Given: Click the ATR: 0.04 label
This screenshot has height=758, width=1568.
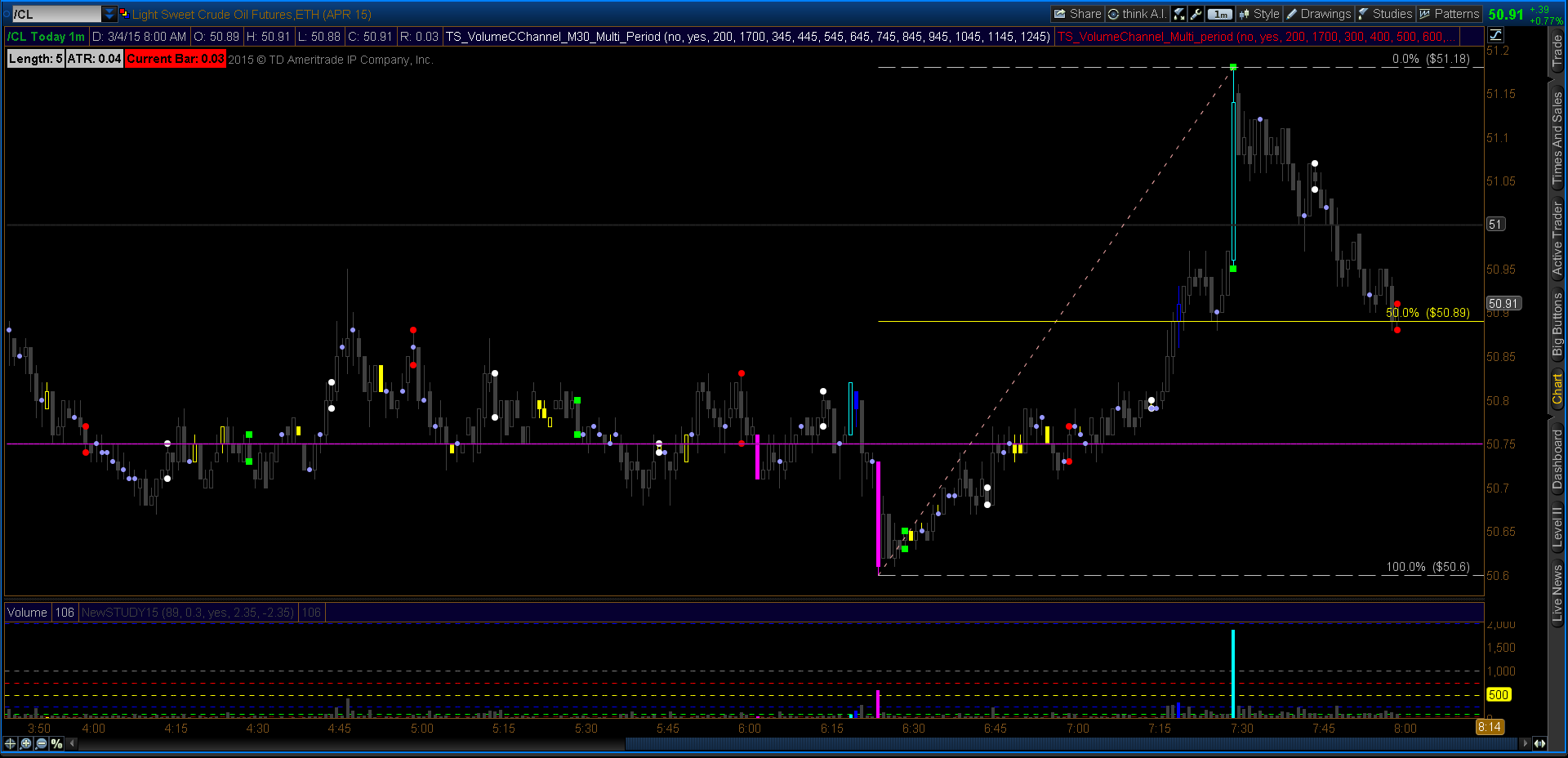Looking at the screenshot, I should click(x=94, y=59).
